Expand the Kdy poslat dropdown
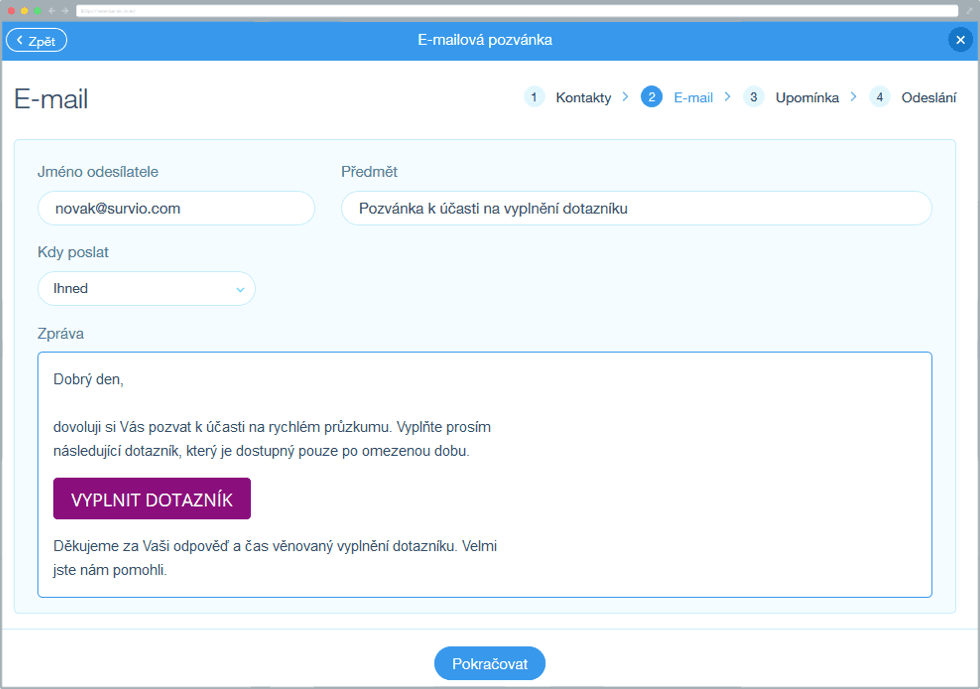This screenshot has height=689, width=980. pyautogui.click(x=146, y=288)
